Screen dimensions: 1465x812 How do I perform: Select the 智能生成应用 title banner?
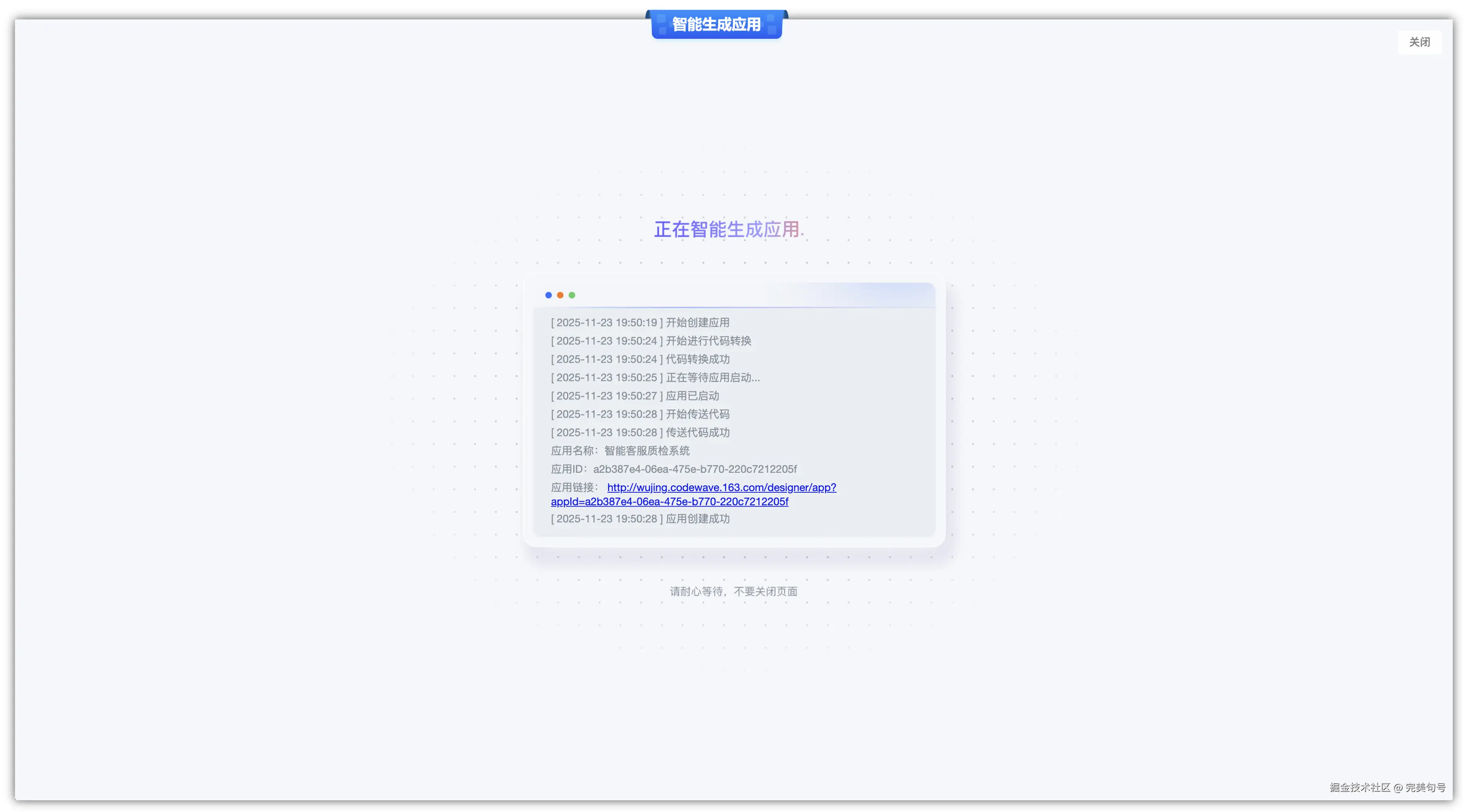point(717,24)
